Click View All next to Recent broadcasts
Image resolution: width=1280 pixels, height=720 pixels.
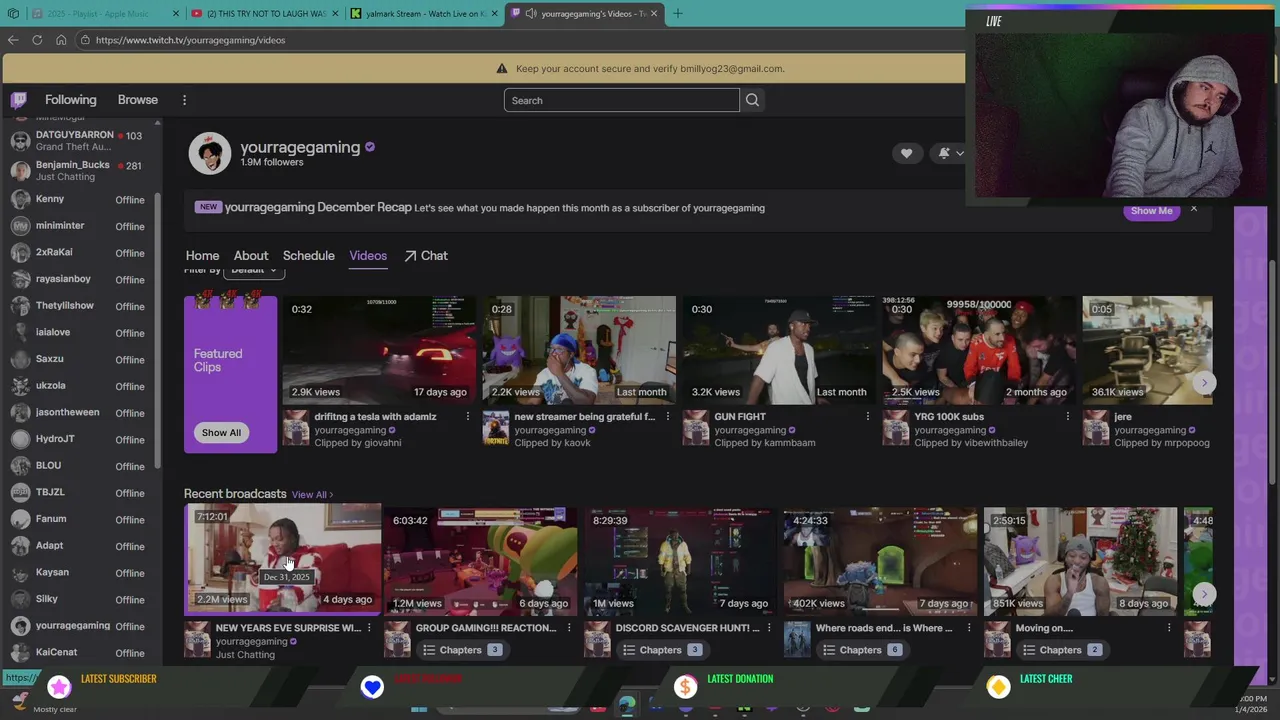click(x=312, y=494)
